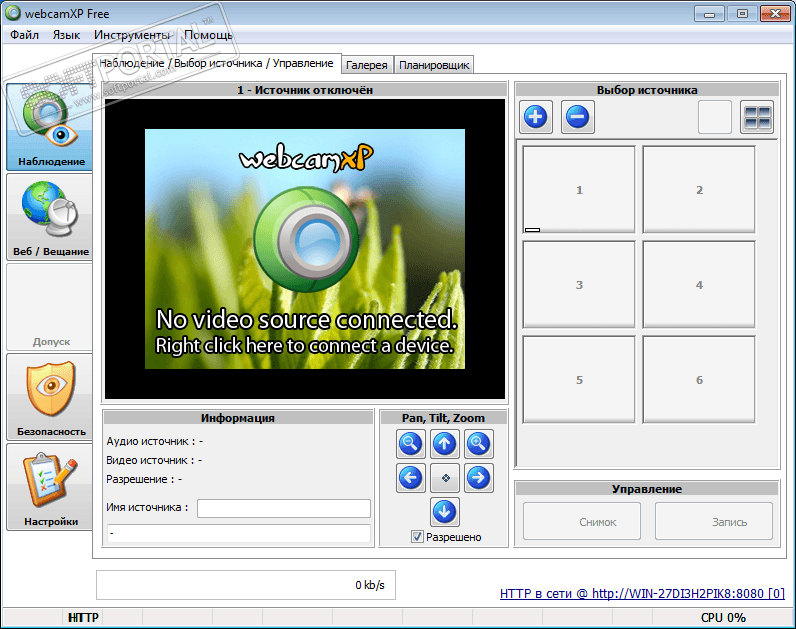Tilt camera up with the up arrow
This screenshot has height=629, width=796.
pyautogui.click(x=445, y=444)
